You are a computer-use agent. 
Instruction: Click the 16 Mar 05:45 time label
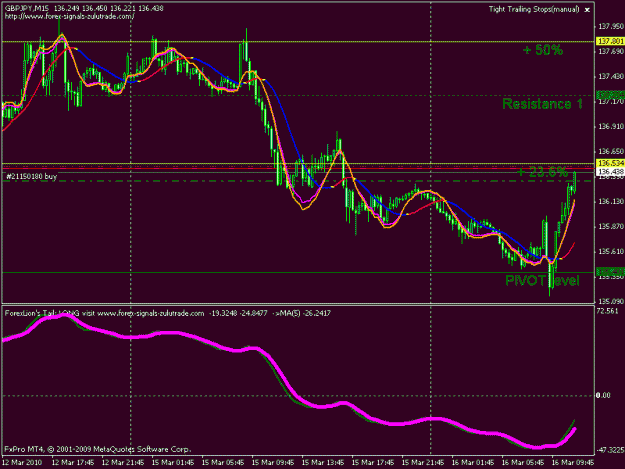coord(523,463)
